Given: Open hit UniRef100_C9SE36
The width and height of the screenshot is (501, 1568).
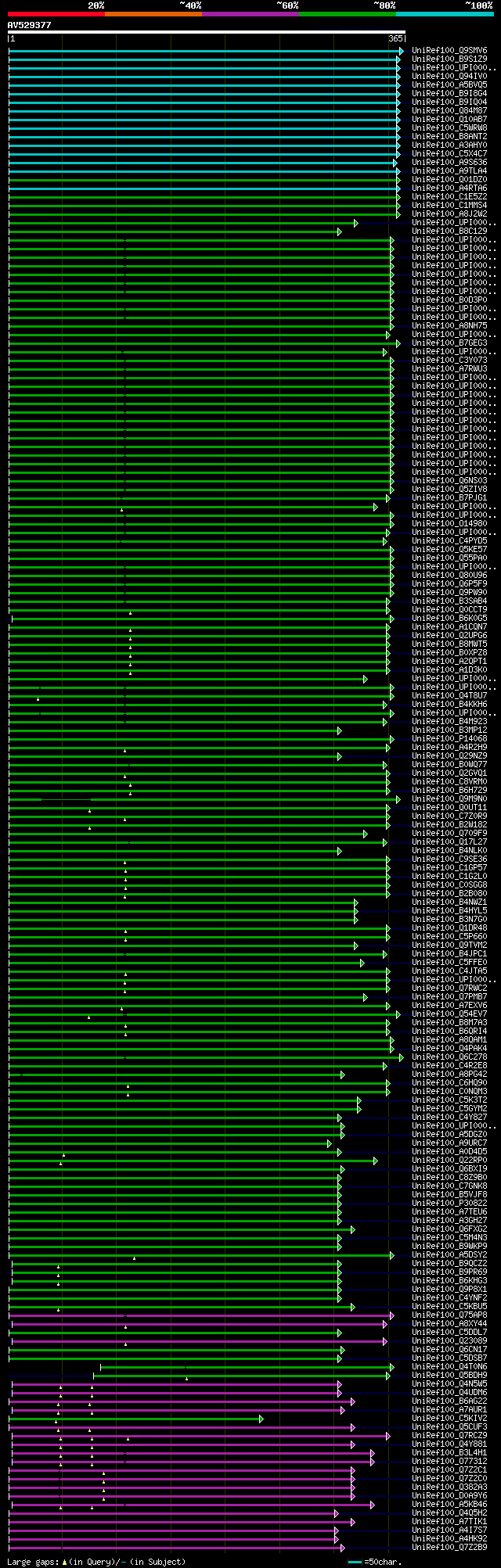Looking at the screenshot, I should pyautogui.click(x=449, y=859).
